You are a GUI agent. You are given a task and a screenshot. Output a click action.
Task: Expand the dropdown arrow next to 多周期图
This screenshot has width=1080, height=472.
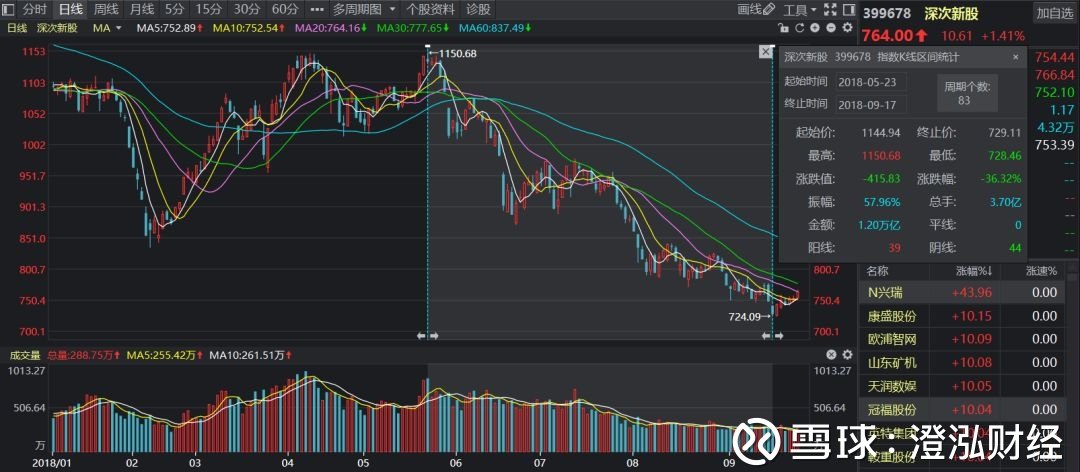[x=392, y=10]
